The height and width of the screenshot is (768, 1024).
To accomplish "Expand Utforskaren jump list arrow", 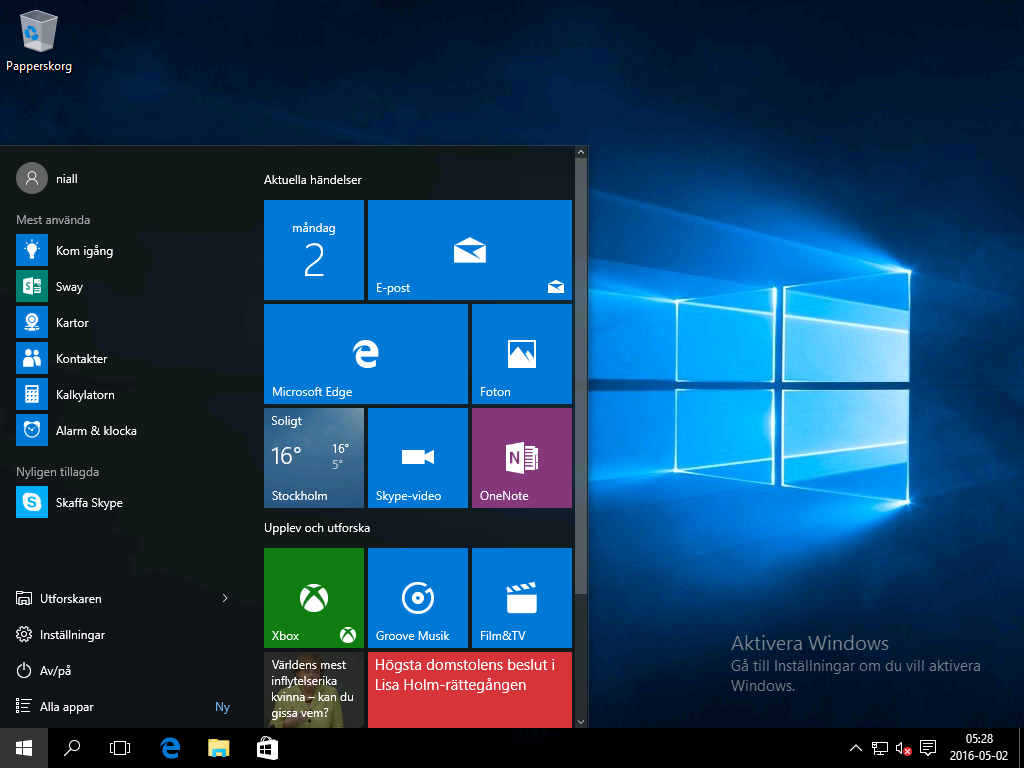I will [225, 598].
